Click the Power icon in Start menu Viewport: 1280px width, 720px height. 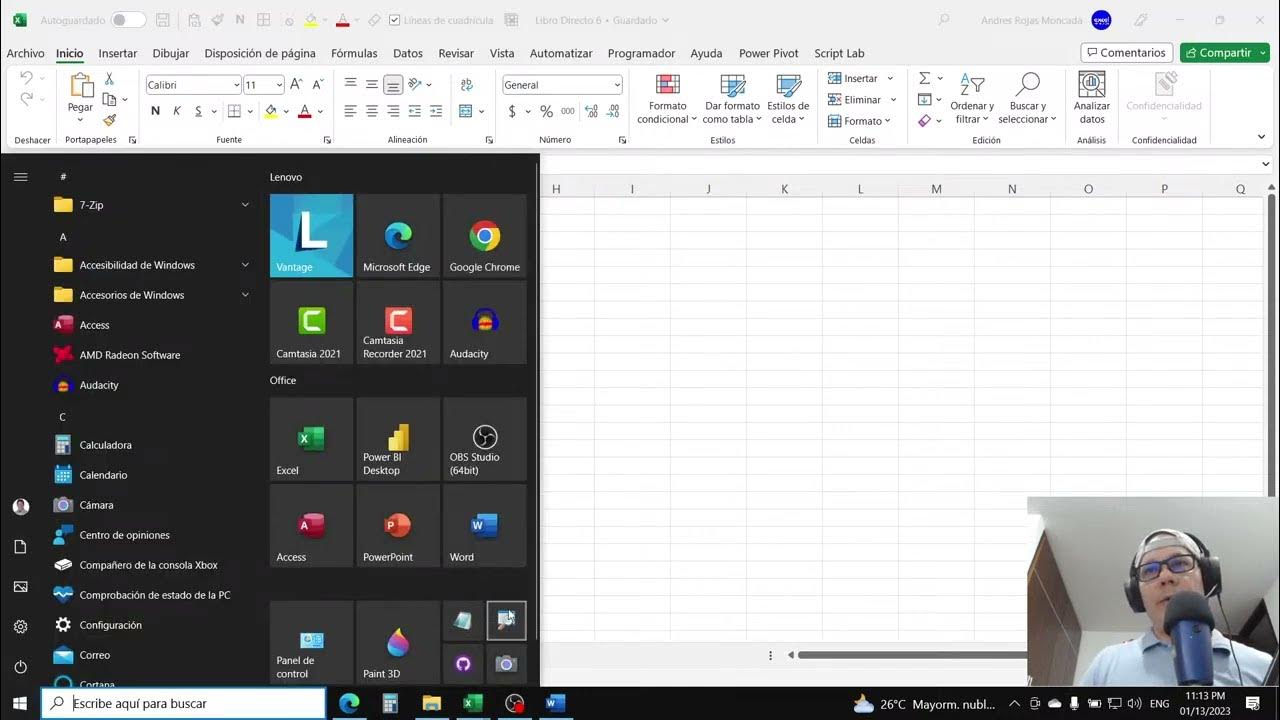[20, 666]
